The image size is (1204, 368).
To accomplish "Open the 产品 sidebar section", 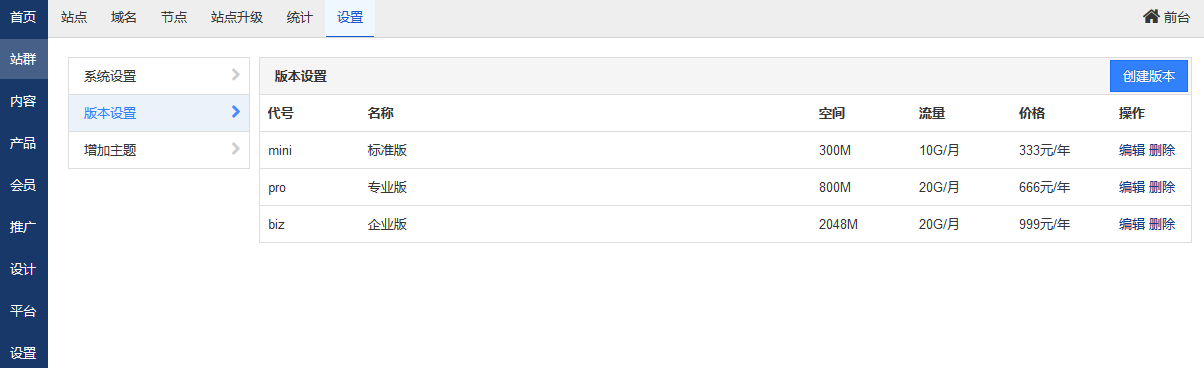I will tap(24, 143).
